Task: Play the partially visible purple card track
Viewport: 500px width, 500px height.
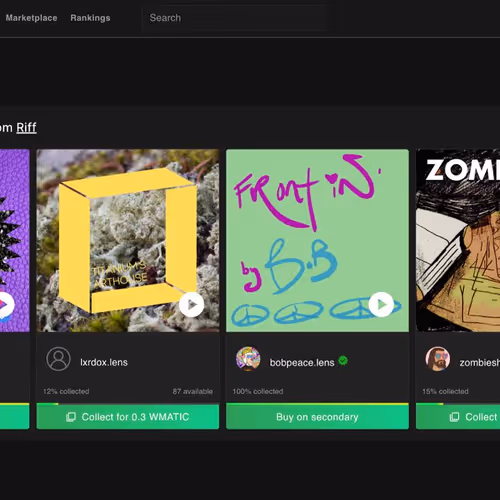Action: tap(4, 304)
